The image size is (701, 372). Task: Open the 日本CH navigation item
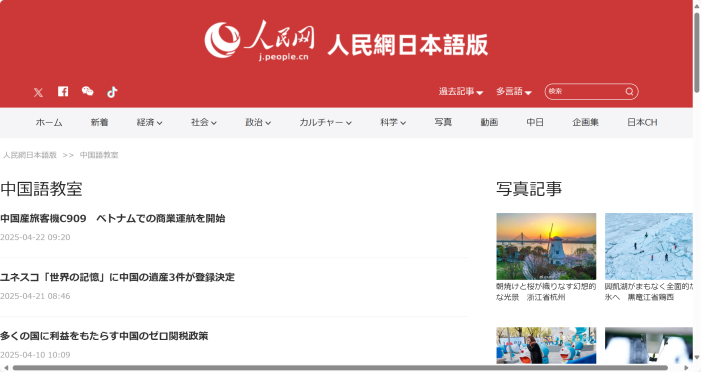tap(642, 123)
